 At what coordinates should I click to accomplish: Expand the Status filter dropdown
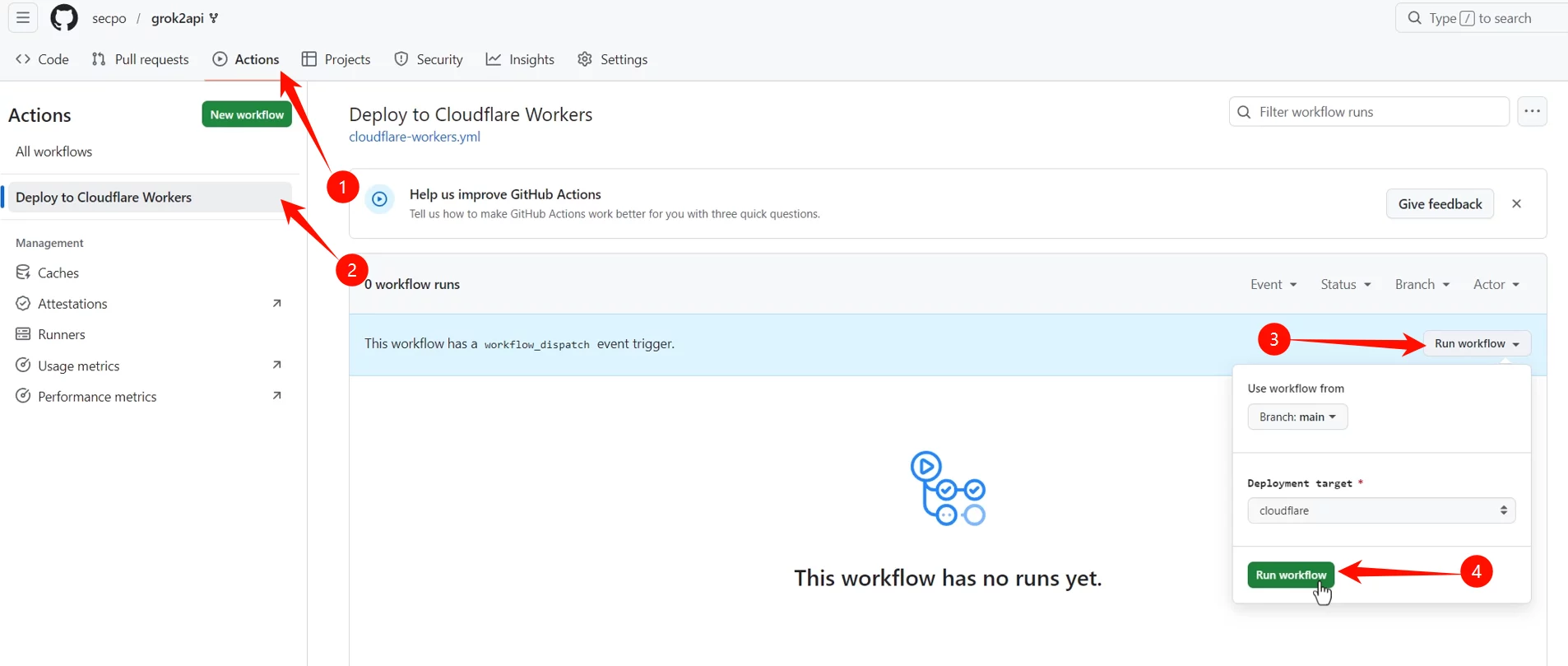pos(1345,284)
